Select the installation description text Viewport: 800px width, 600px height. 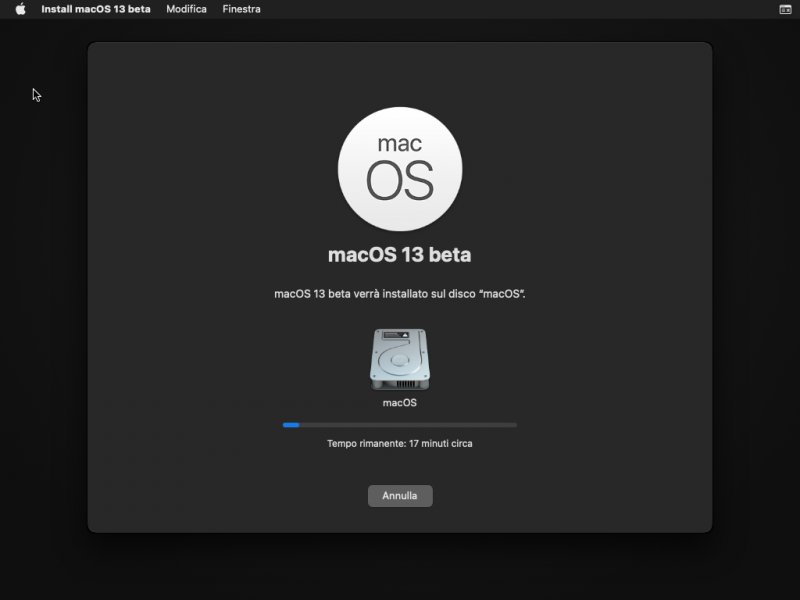coord(400,295)
